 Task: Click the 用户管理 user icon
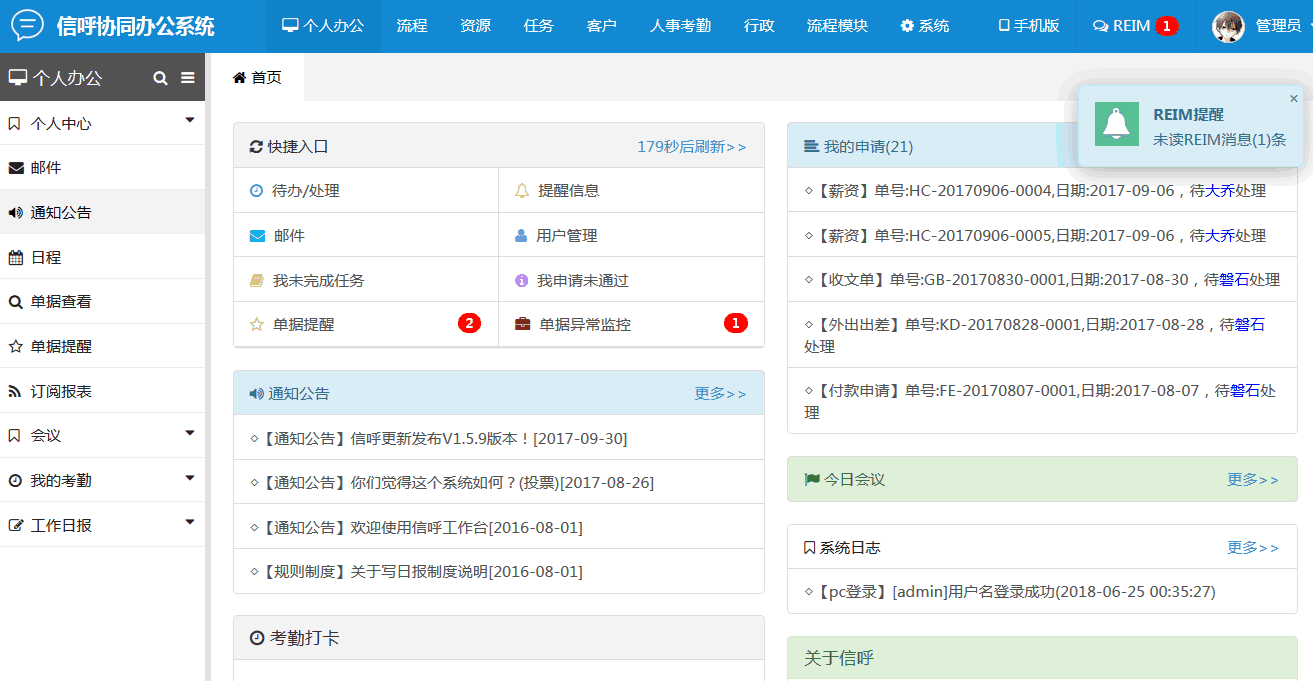click(x=521, y=234)
